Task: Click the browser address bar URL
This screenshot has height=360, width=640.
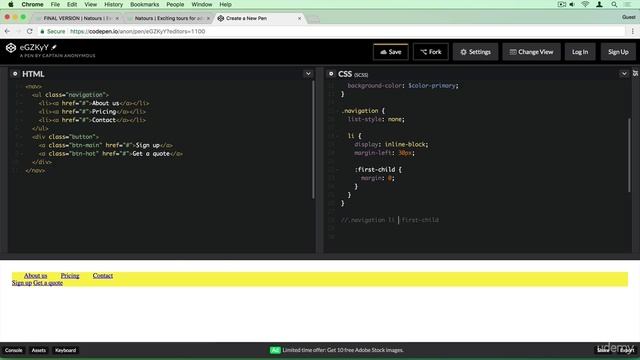Action: coord(138,31)
